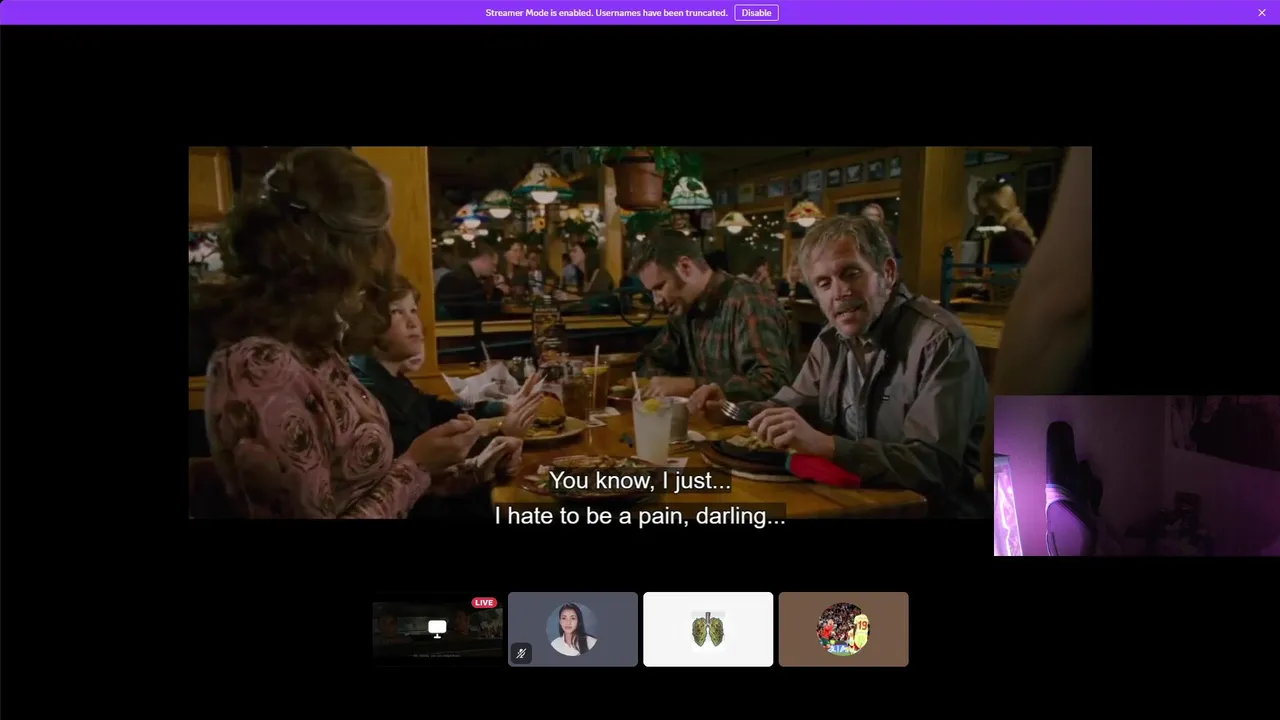Select the sports team avatar tile
Screen dimensions: 1280x720
(844, 629)
